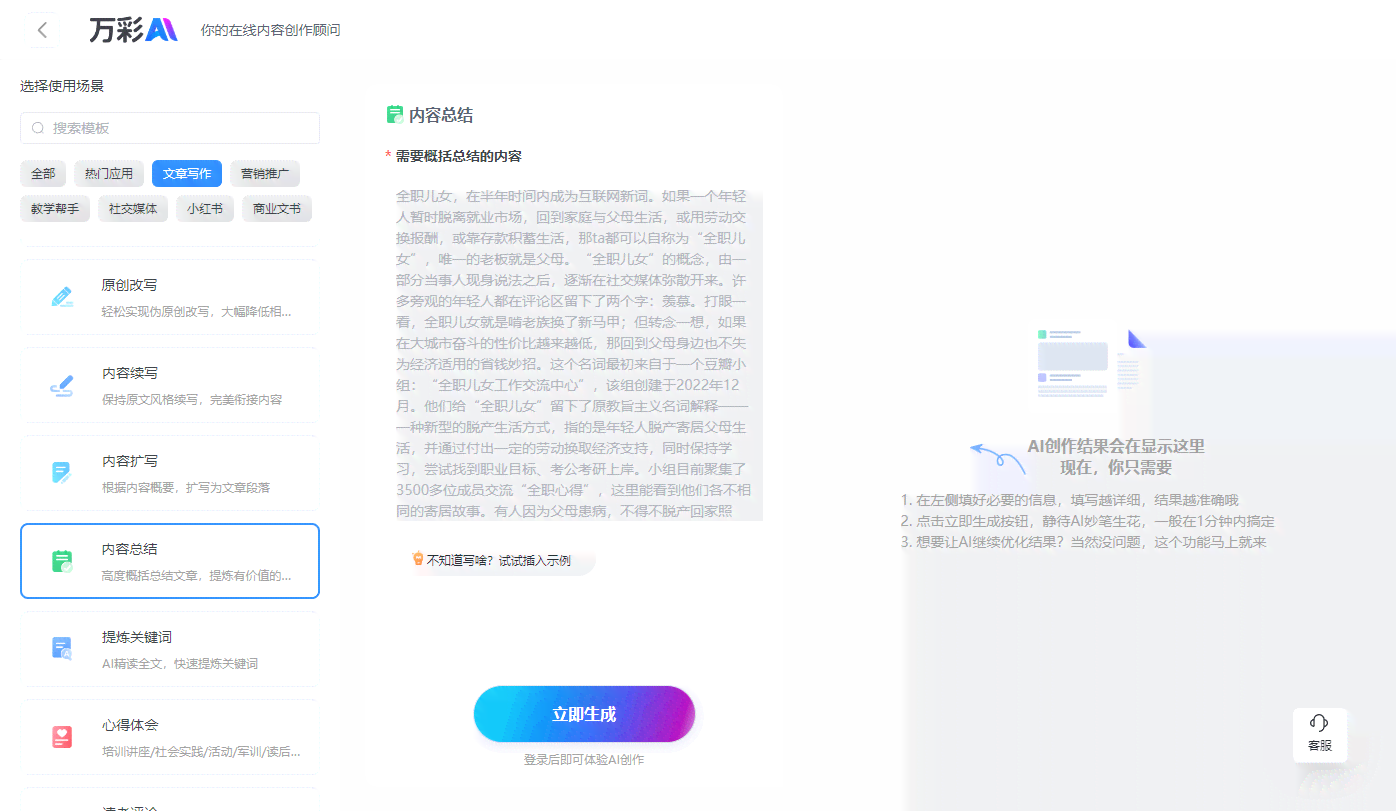Click the 客服 headset icon

click(1319, 723)
